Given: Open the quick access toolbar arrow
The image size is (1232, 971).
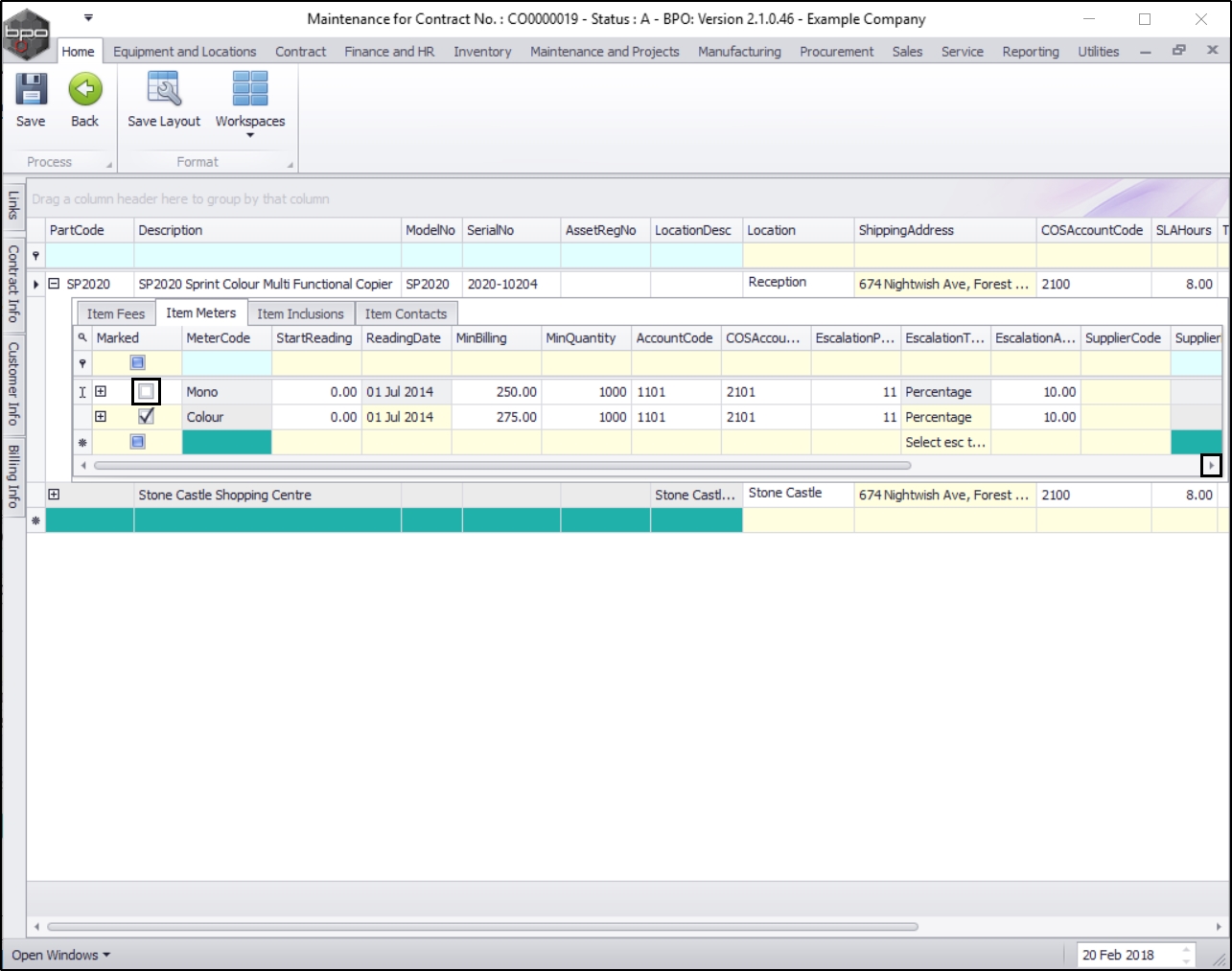Looking at the screenshot, I should coord(88,17).
